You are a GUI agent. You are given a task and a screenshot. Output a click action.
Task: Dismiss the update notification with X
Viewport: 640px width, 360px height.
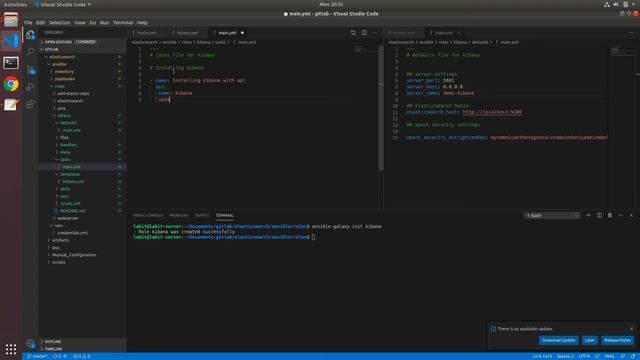(631, 329)
